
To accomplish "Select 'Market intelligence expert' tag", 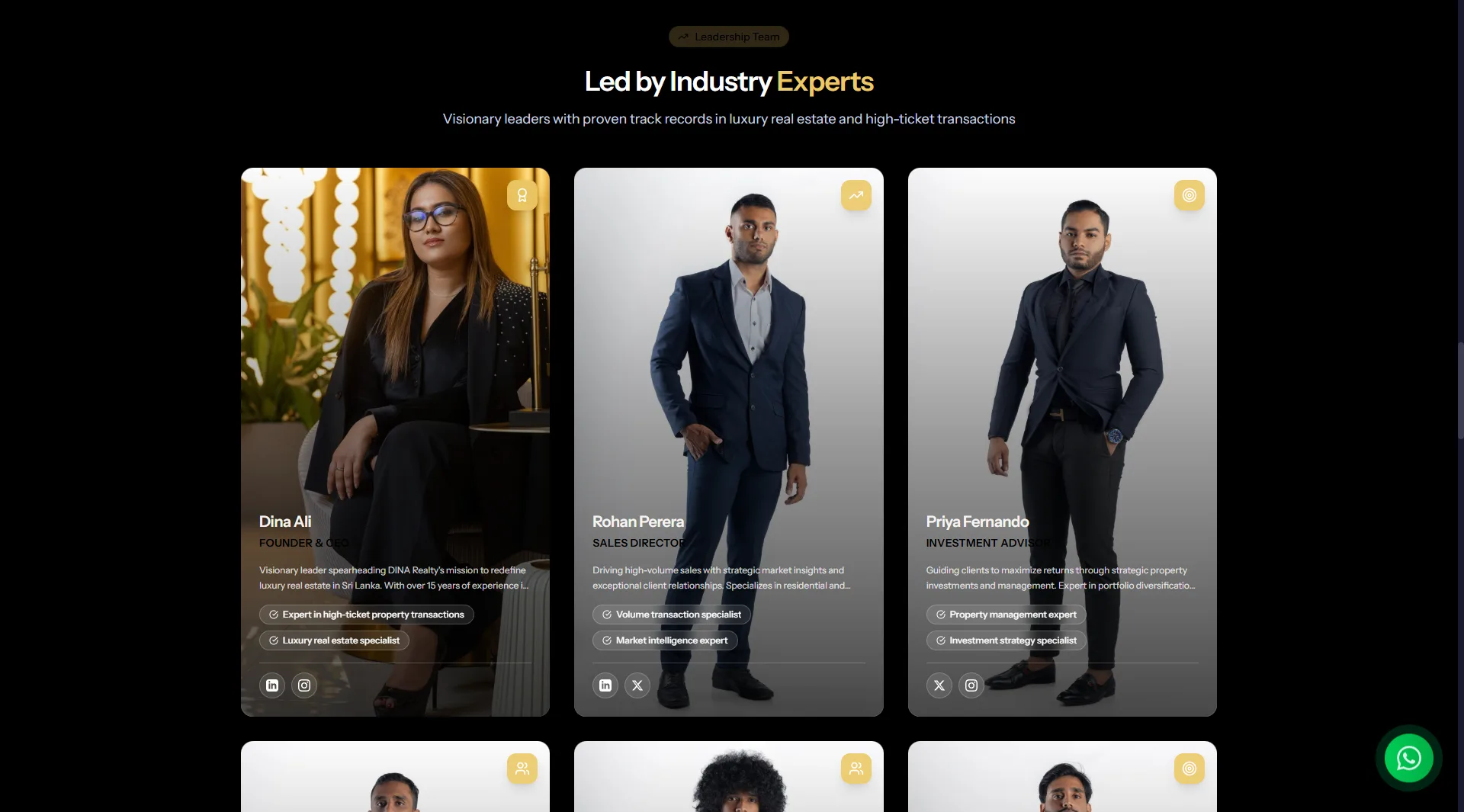I will pyautogui.click(x=665, y=640).
